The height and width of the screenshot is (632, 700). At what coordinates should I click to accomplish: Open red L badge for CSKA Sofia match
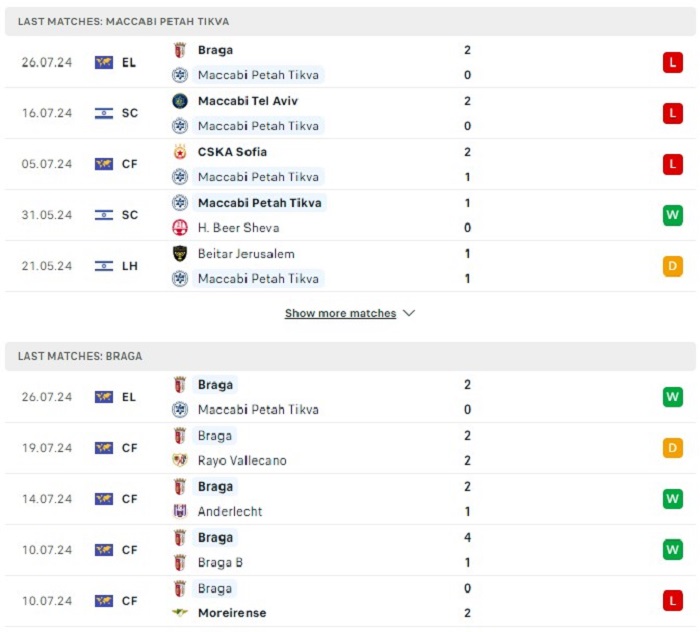[x=673, y=164]
